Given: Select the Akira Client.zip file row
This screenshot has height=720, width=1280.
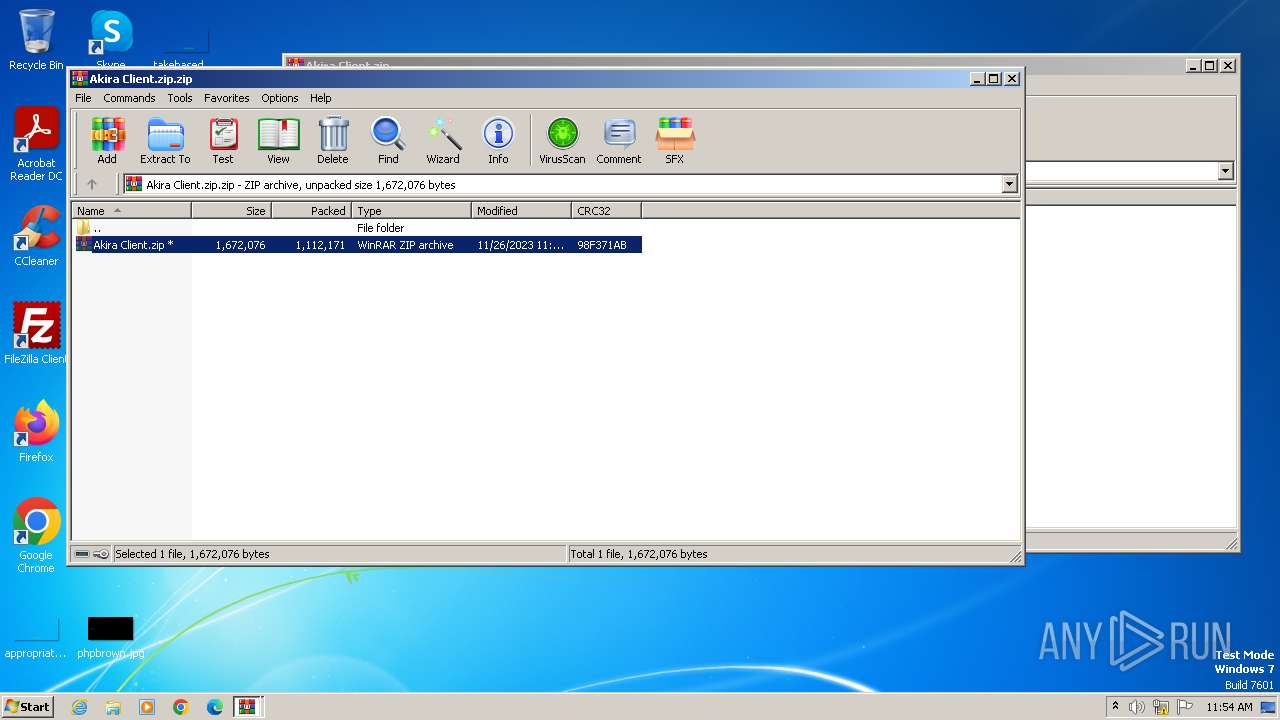Looking at the screenshot, I should 357,245.
